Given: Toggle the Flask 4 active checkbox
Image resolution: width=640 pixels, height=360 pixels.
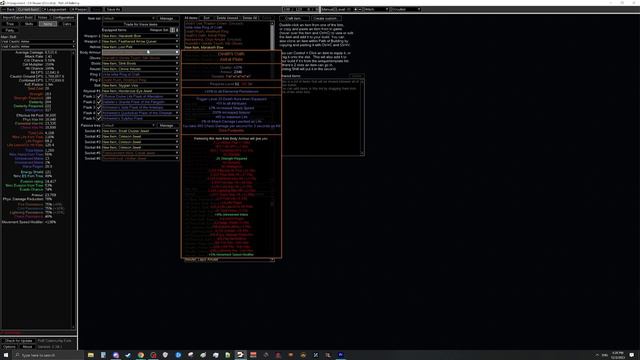Looking at the screenshot, I should [99, 113].
